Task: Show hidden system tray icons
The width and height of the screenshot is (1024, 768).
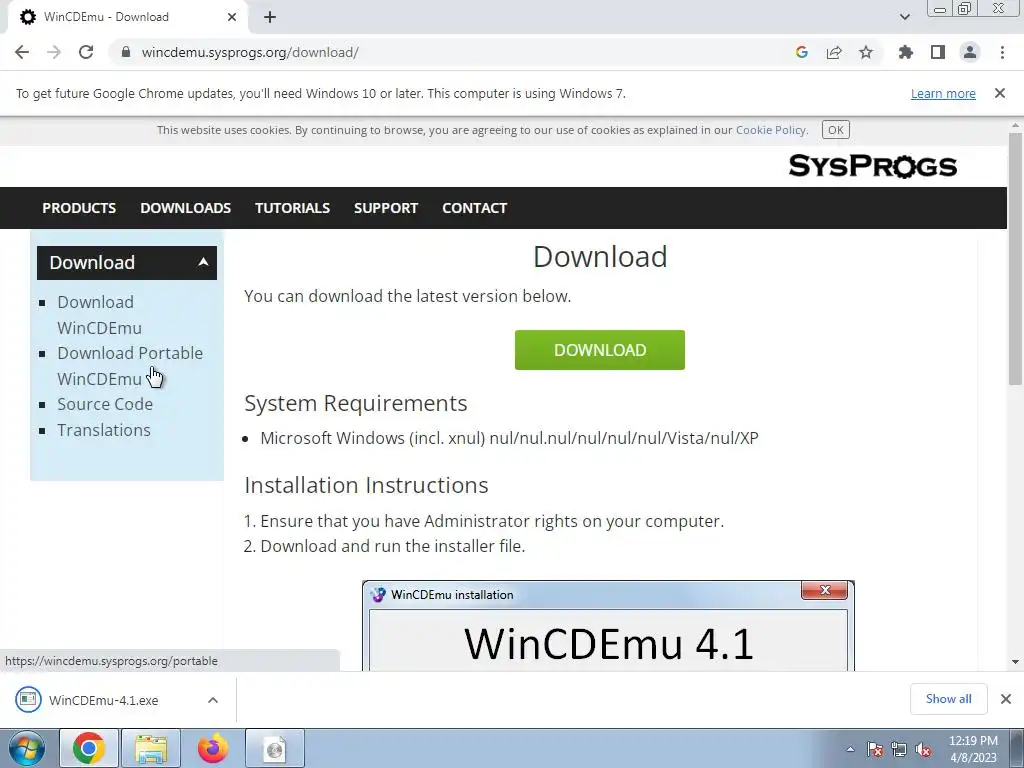Action: [850, 749]
